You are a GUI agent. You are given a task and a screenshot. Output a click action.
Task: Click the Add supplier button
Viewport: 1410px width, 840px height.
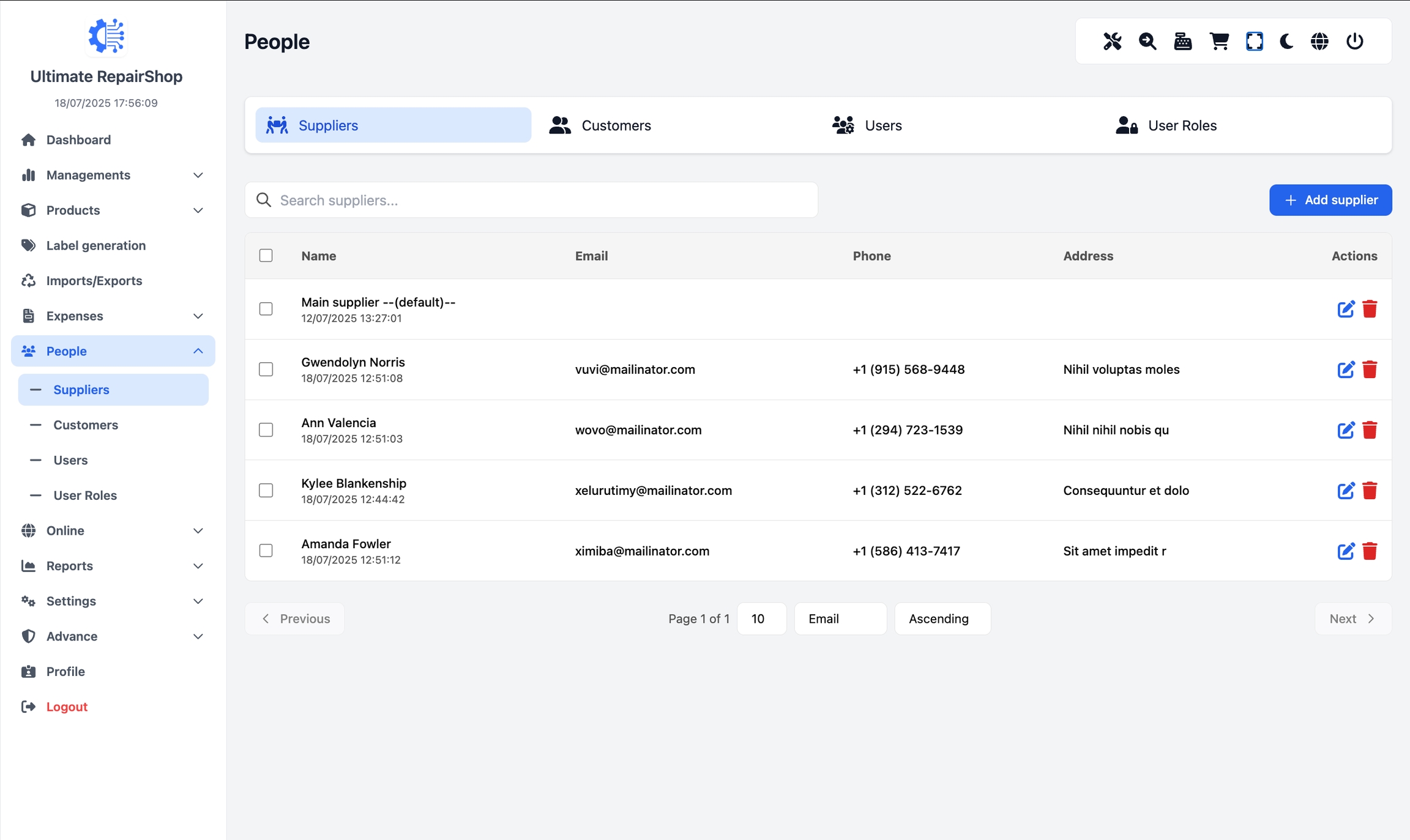point(1330,200)
